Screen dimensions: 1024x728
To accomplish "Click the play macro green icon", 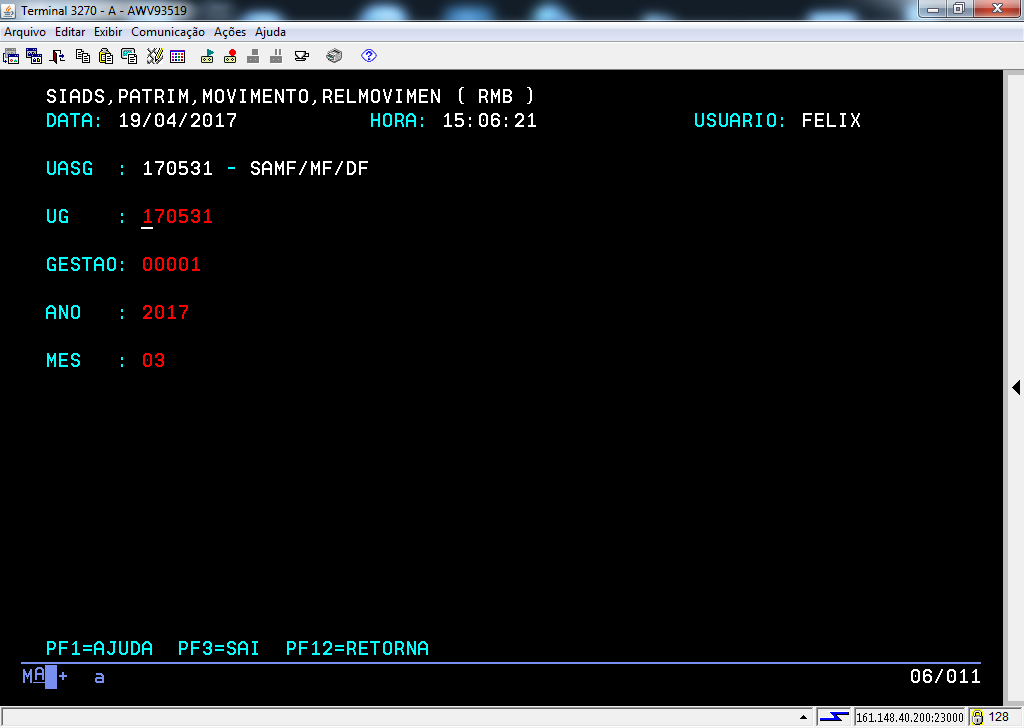I will 207,56.
